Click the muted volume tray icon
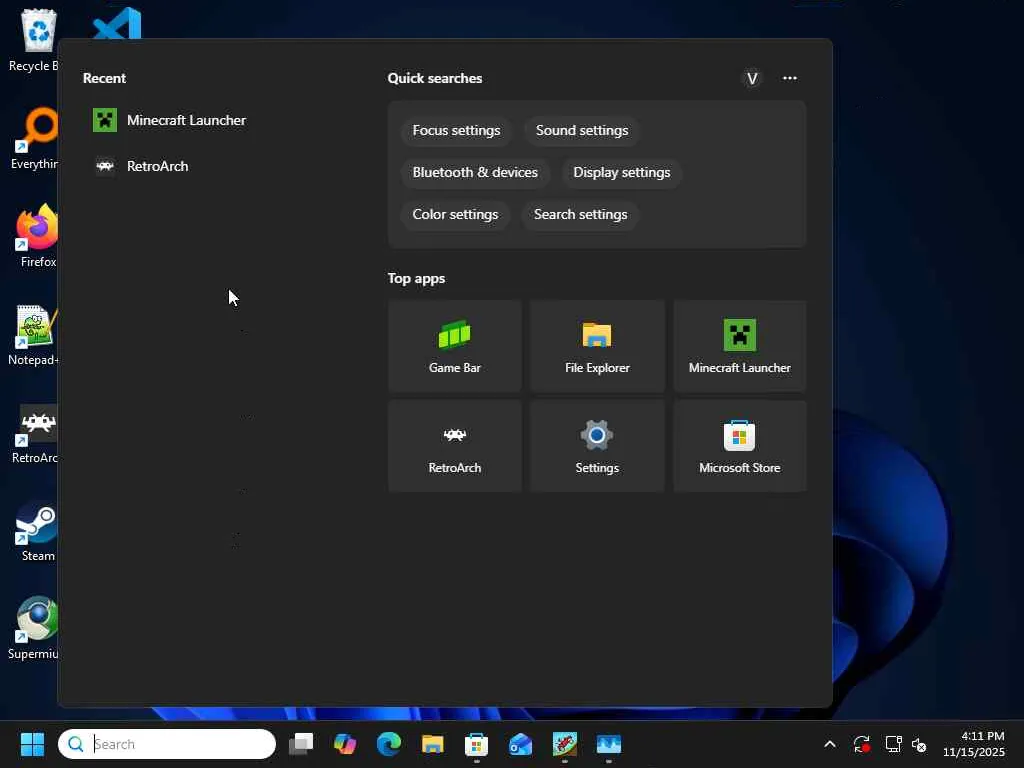Image resolution: width=1024 pixels, height=768 pixels. tap(918, 744)
